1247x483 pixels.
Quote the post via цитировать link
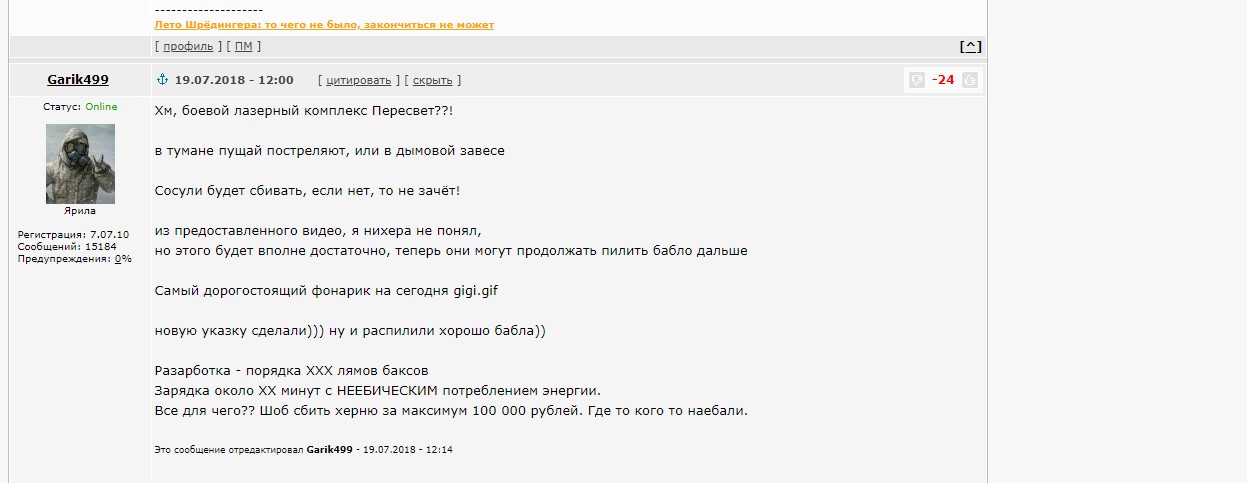coord(359,80)
